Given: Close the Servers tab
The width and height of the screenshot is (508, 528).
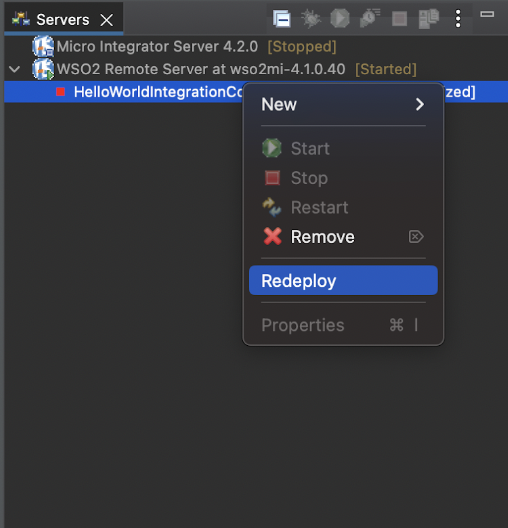Looking at the screenshot, I should [107, 20].
